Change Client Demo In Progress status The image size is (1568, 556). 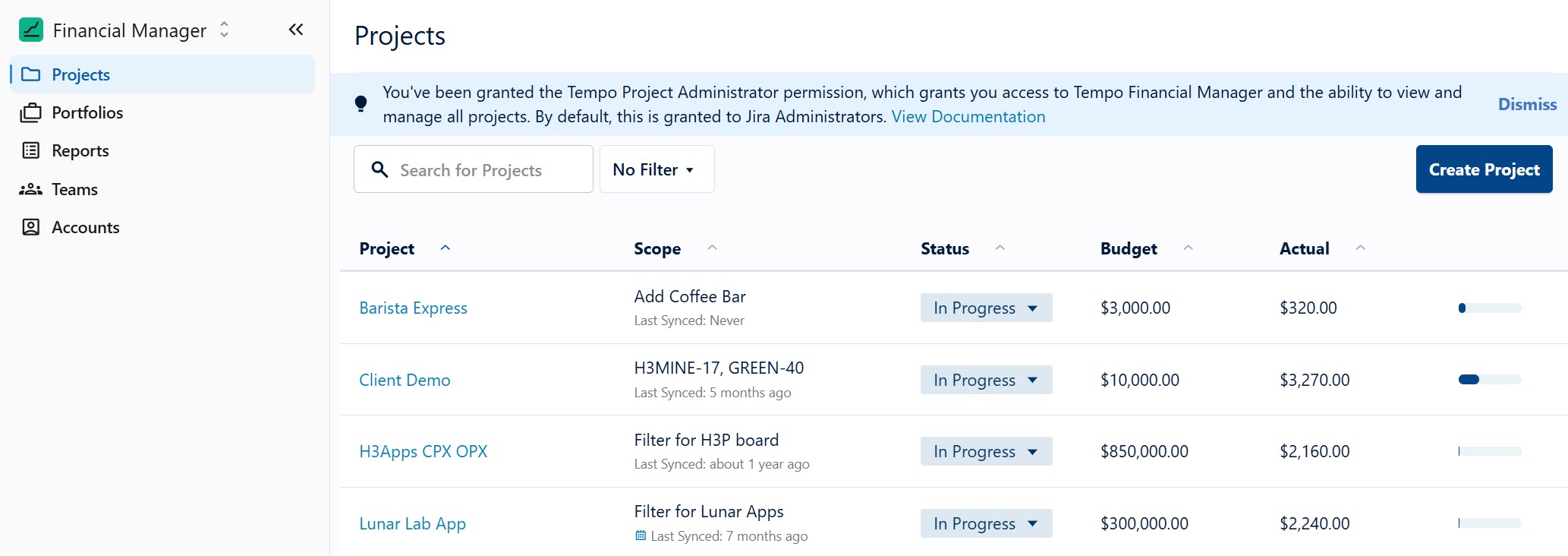tap(985, 380)
